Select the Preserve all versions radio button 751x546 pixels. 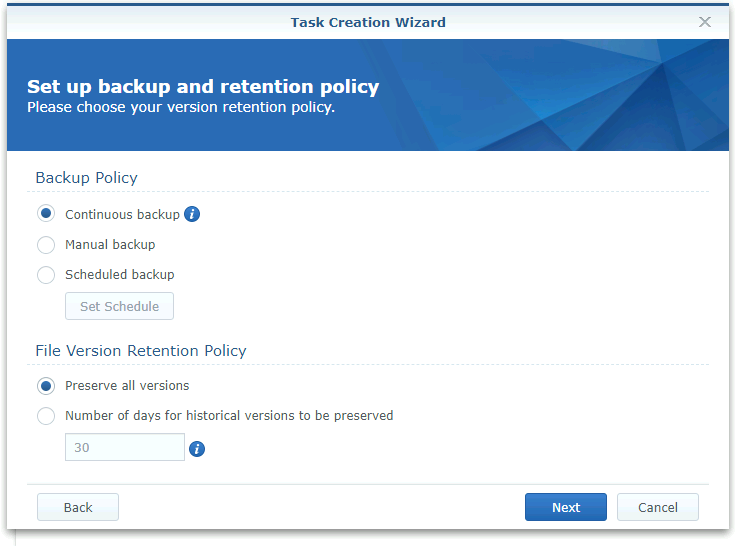46,386
